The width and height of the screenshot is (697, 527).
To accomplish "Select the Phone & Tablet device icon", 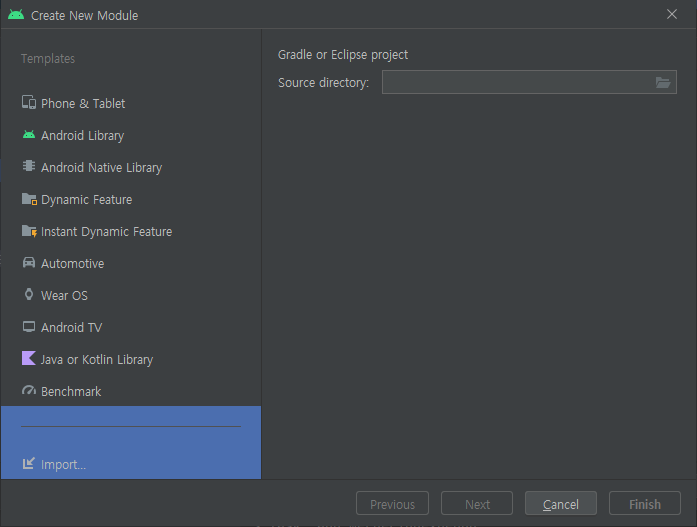I will 29,103.
